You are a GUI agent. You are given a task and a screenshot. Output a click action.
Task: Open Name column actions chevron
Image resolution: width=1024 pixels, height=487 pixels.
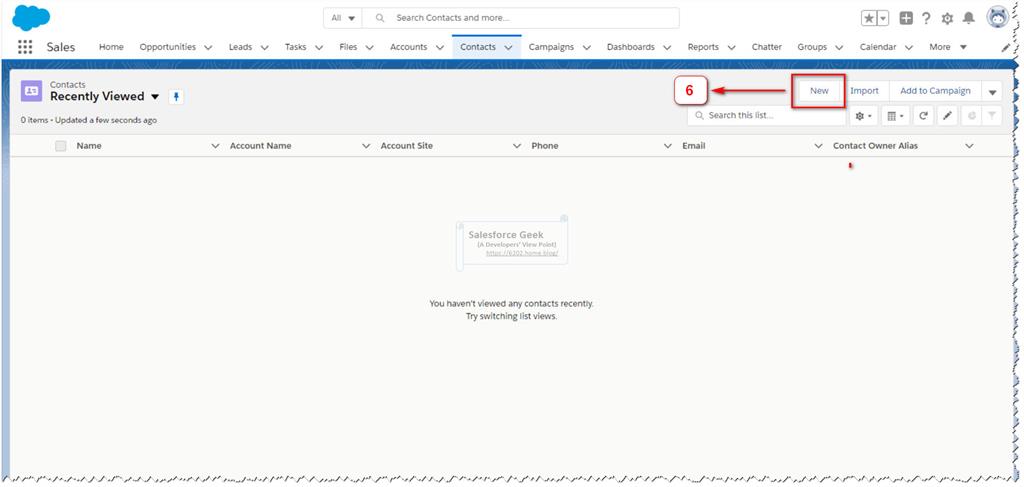click(x=216, y=146)
